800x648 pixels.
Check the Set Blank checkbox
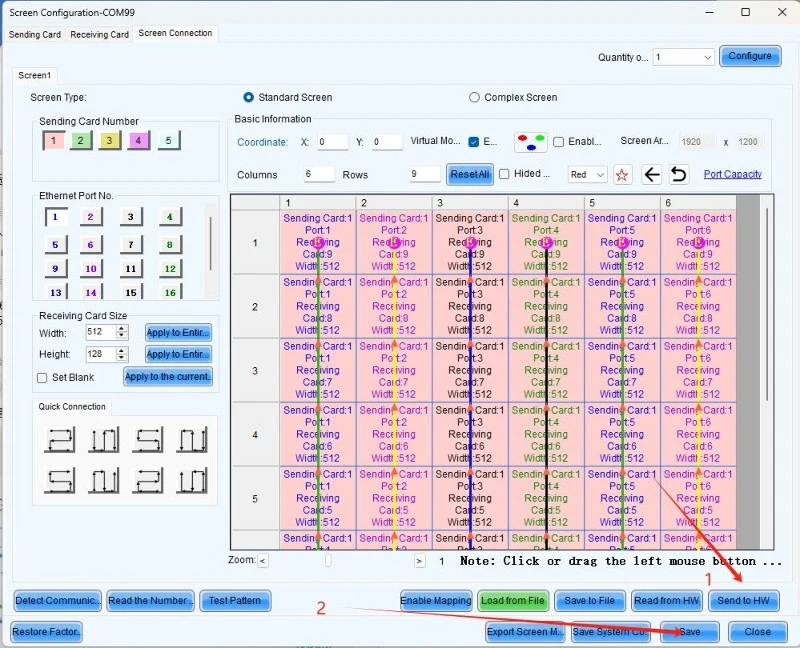[x=42, y=378]
